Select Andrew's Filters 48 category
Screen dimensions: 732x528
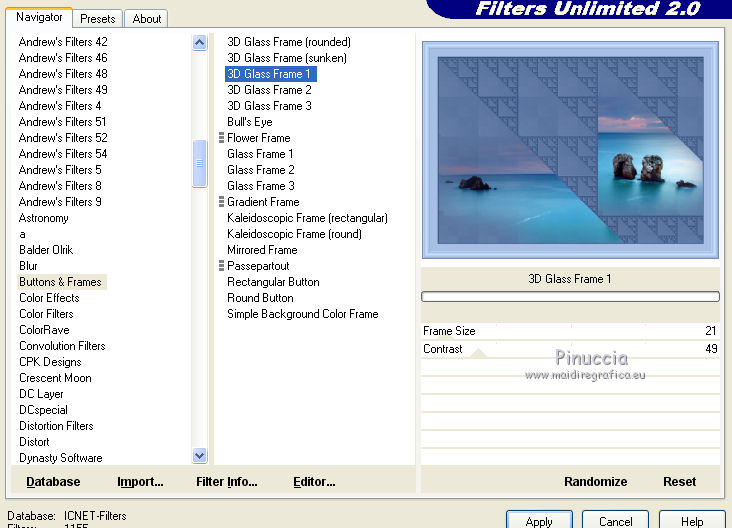click(63, 74)
